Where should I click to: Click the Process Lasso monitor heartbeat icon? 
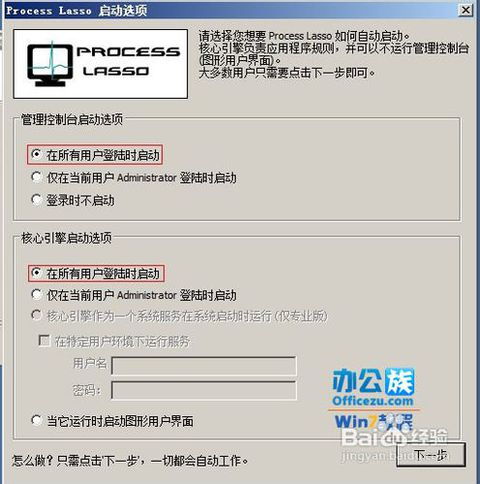click(x=50, y=64)
